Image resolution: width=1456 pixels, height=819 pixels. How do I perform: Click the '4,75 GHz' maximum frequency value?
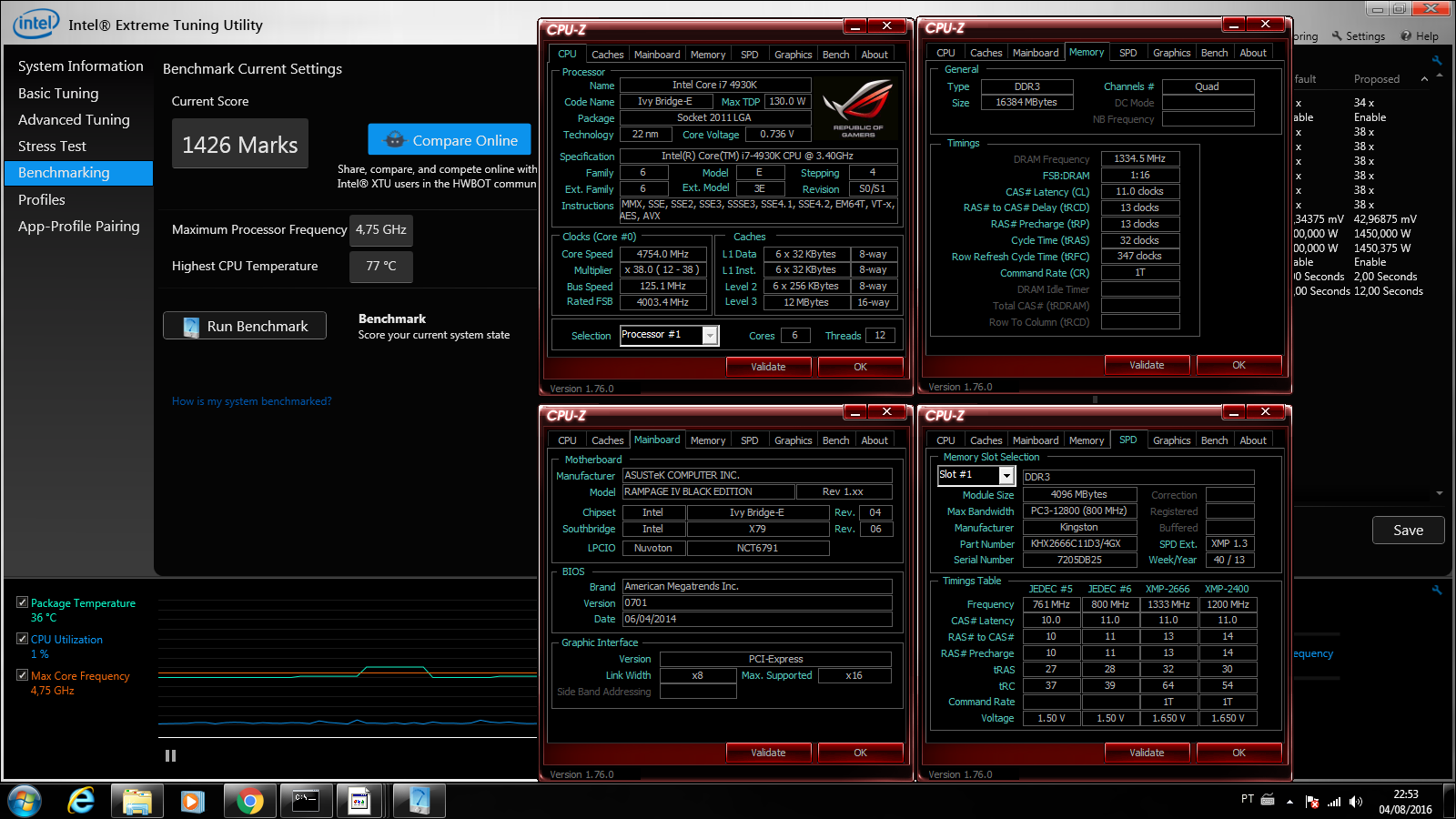coord(381,230)
